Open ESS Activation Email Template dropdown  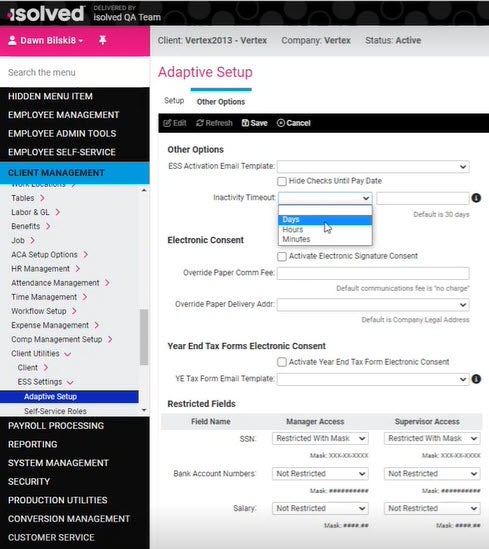pyautogui.click(x=373, y=167)
